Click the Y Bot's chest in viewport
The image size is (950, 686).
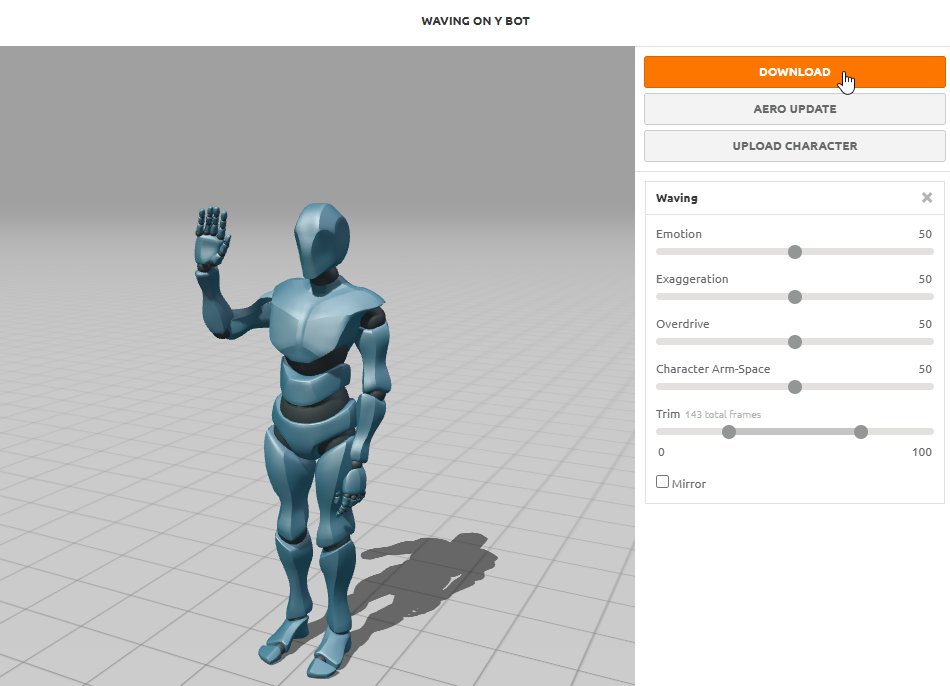click(315, 320)
